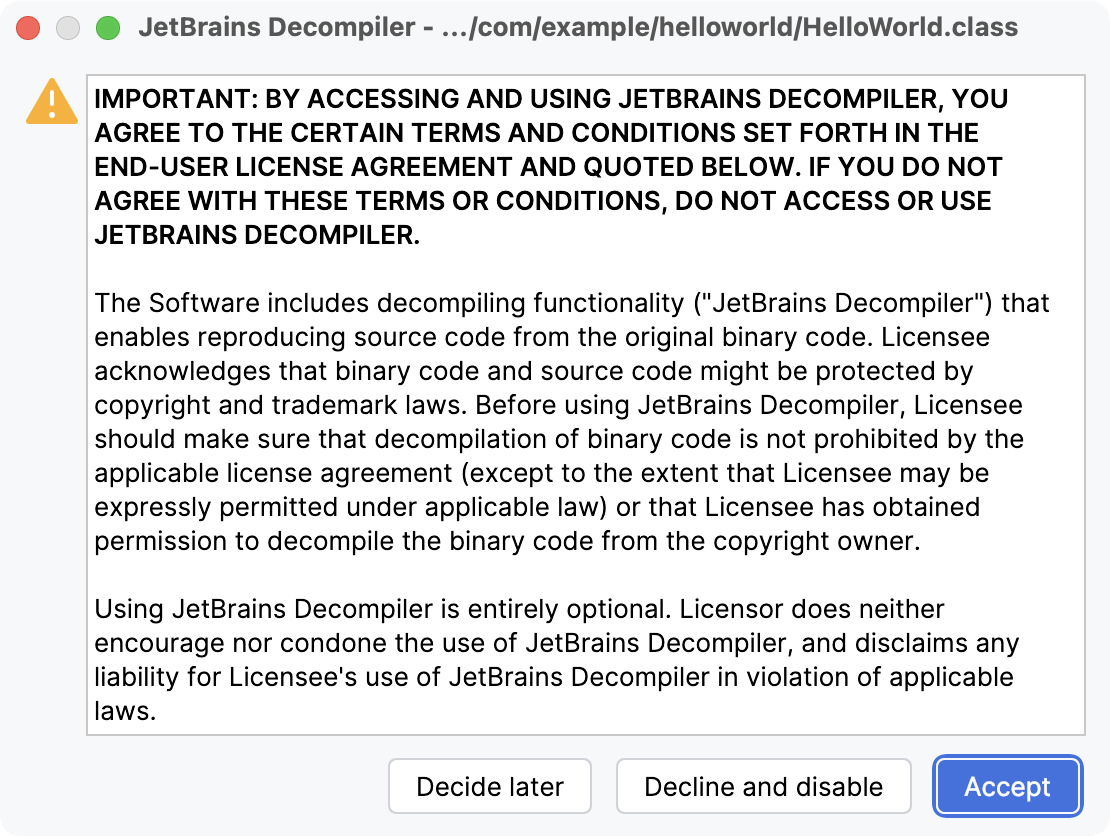The width and height of the screenshot is (1110, 836).
Task: Postpone the decision with "Decide later"
Action: pyautogui.click(x=490, y=786)
